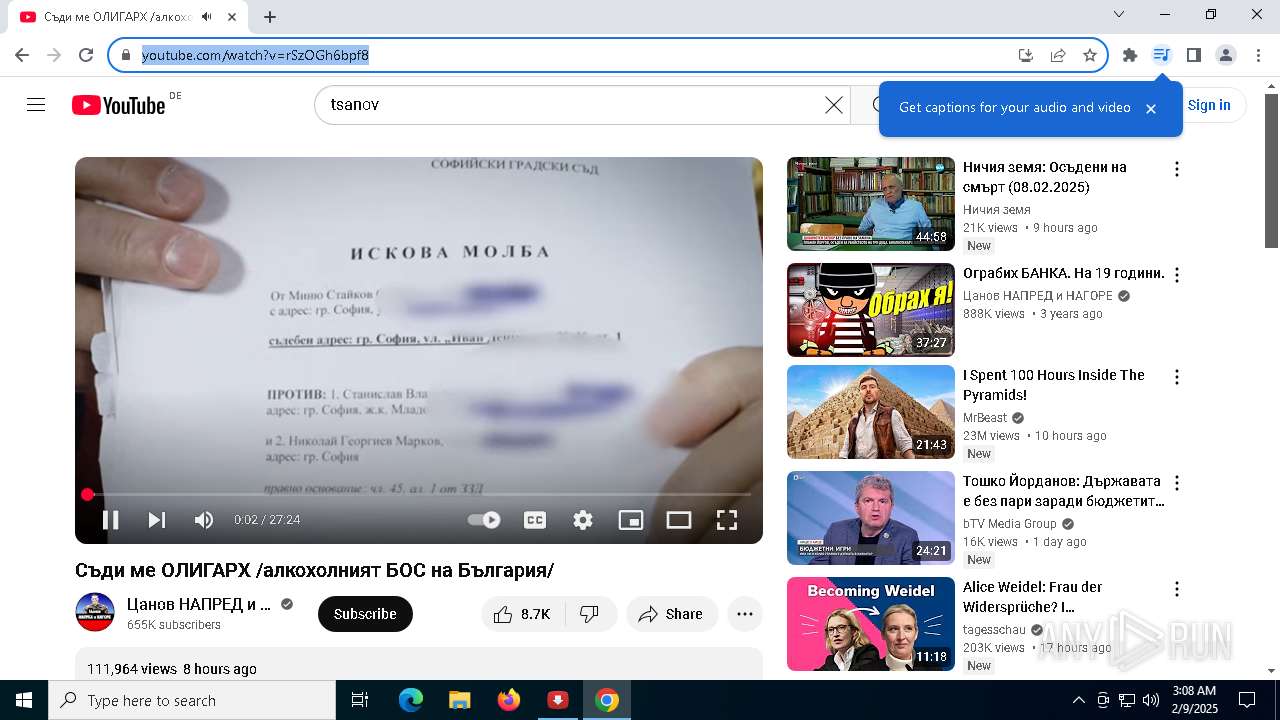Click the Sign in button
Screen dimensions: 1280x720
tap(1209, 105)
